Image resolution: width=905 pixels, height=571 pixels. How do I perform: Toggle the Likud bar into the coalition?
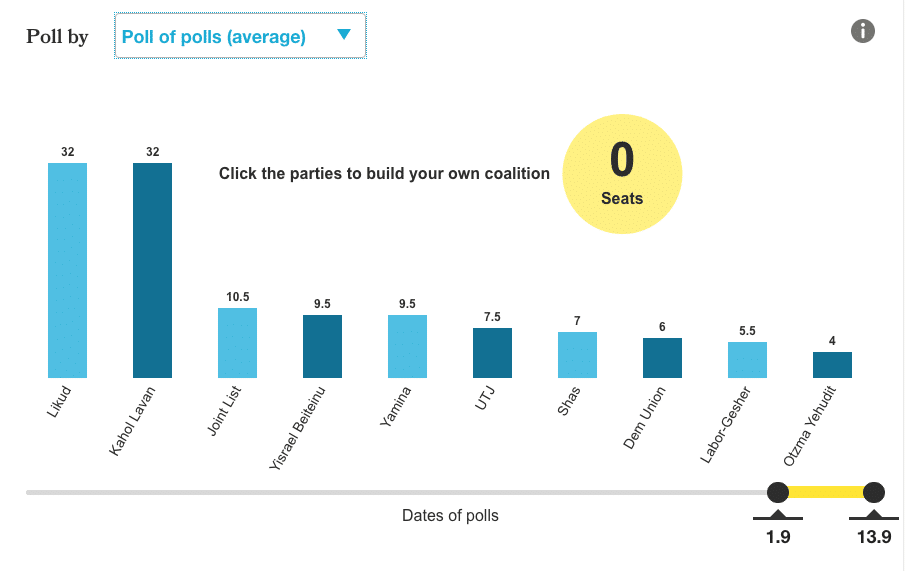pos(68,270)
